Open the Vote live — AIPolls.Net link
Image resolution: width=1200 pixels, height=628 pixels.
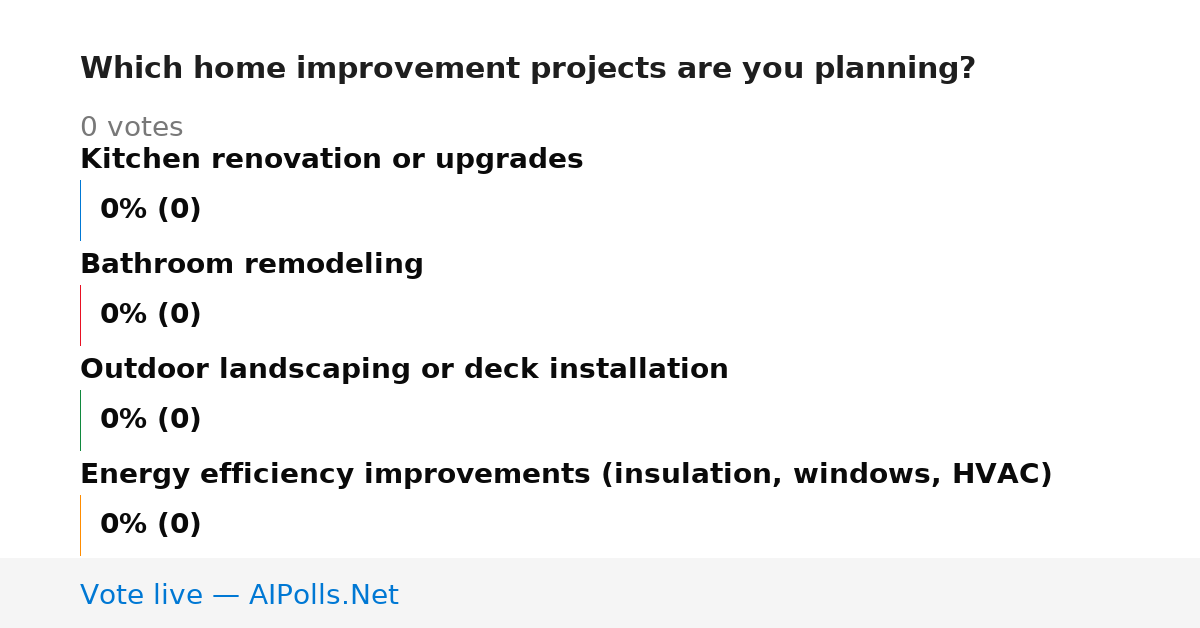click(x=239, y=595)
